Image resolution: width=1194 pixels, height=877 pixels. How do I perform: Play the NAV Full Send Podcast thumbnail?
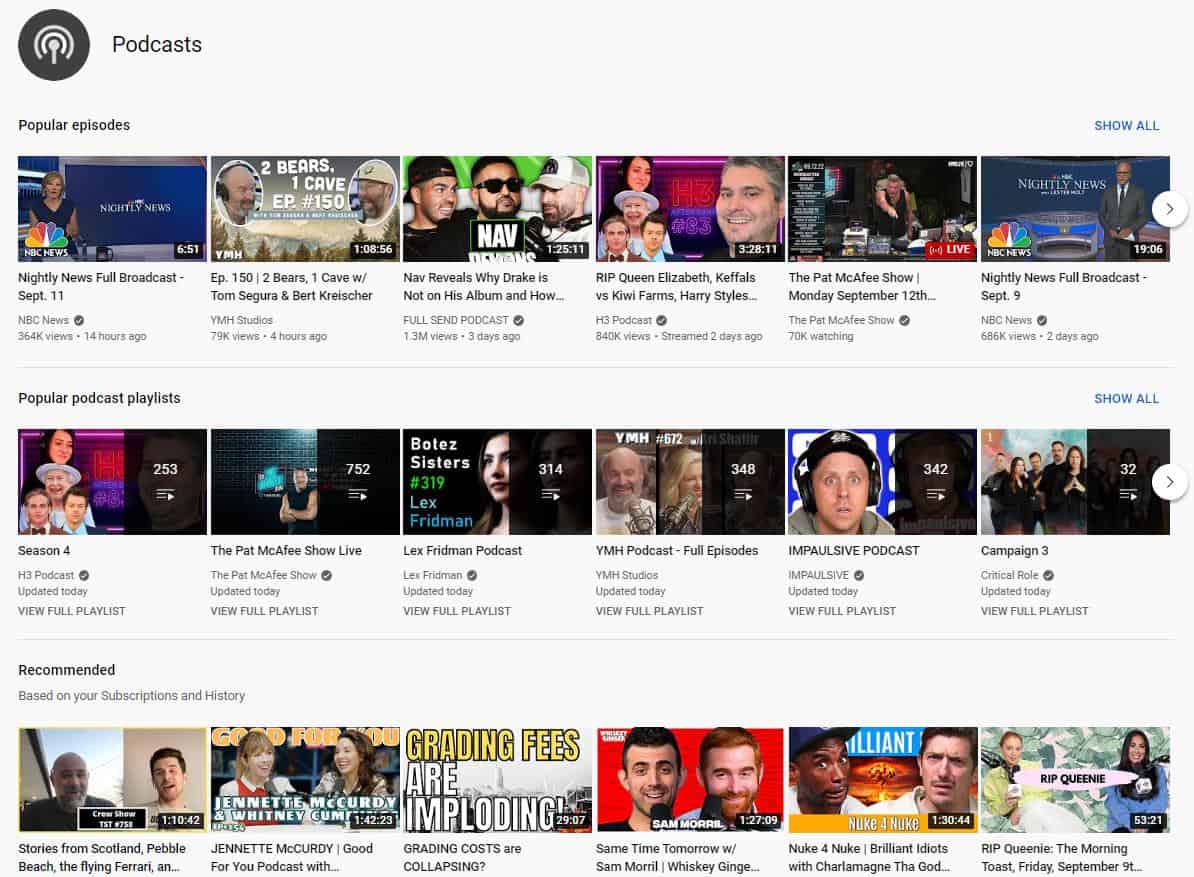click(x=497, y=209)
